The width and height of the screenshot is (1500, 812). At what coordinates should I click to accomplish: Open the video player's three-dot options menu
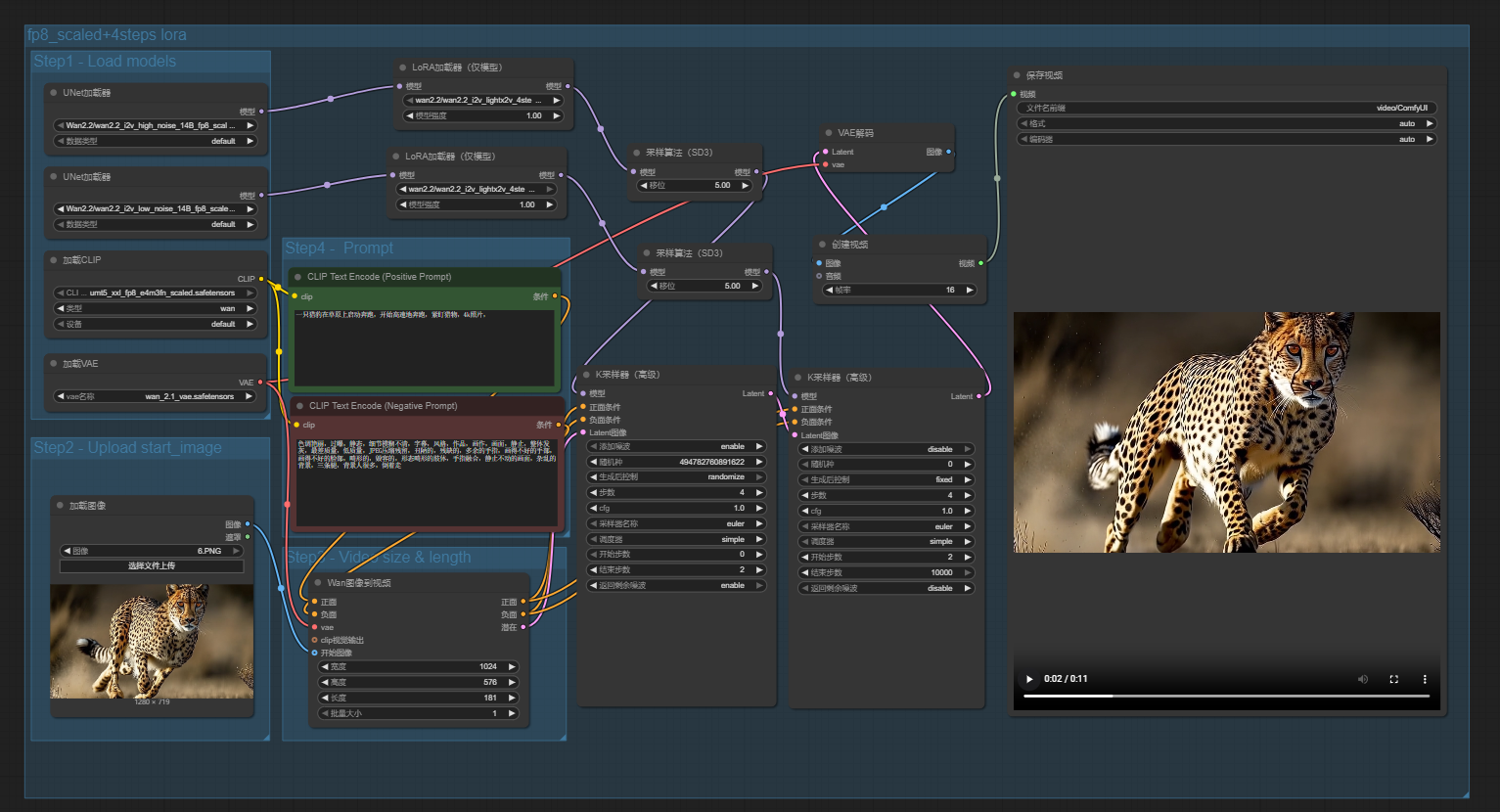[1425, 679]
